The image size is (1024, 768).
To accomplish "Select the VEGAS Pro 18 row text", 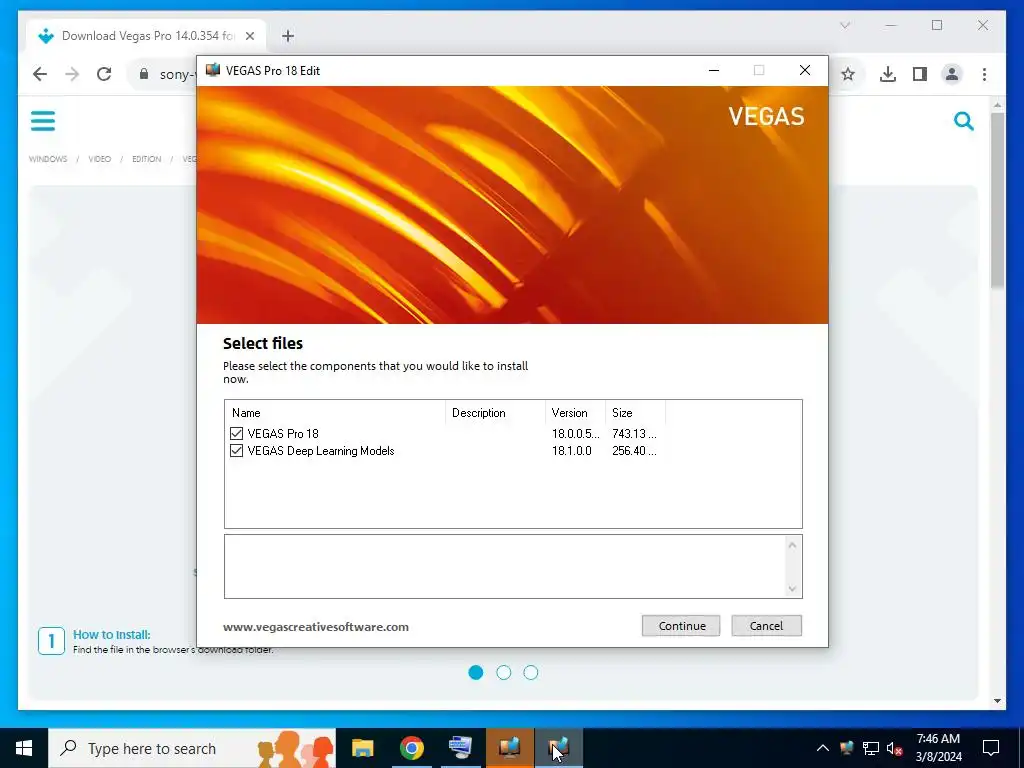I will pyautogui.click(x=283, y=434).
